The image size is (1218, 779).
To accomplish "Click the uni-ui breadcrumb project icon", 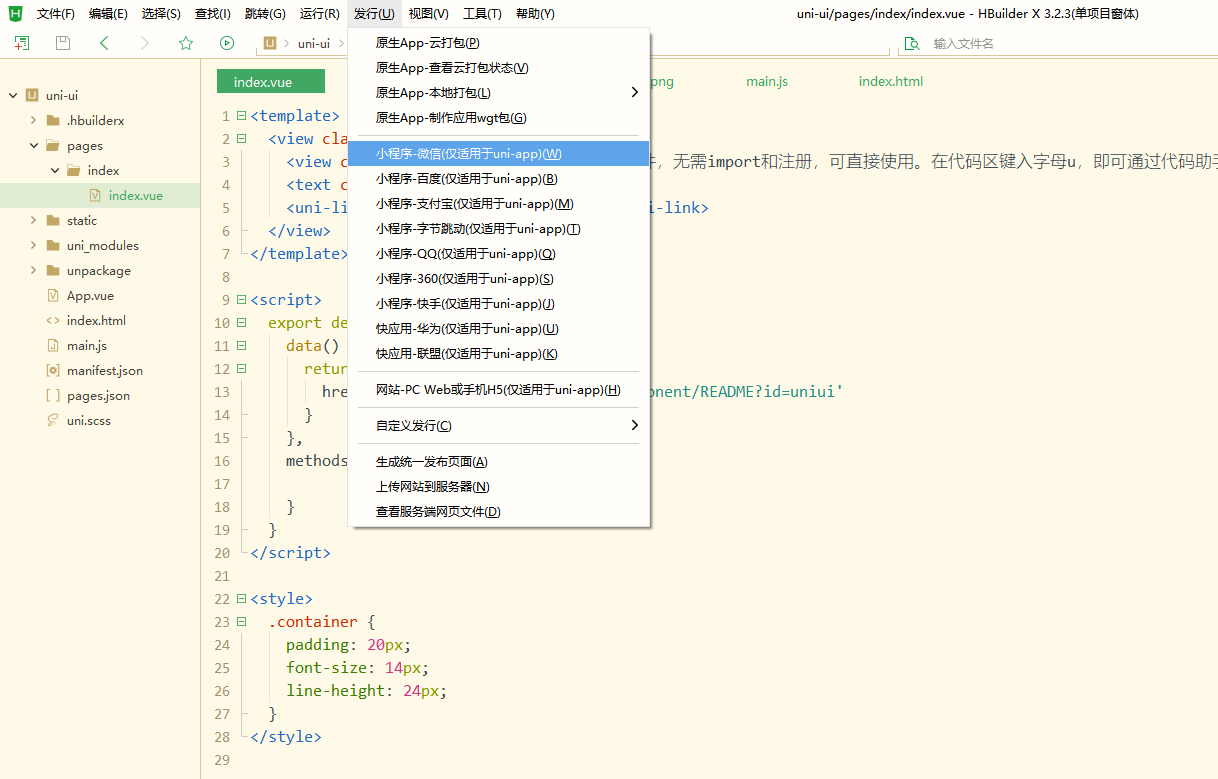I will pyautogui.click(x=270, y=43).
